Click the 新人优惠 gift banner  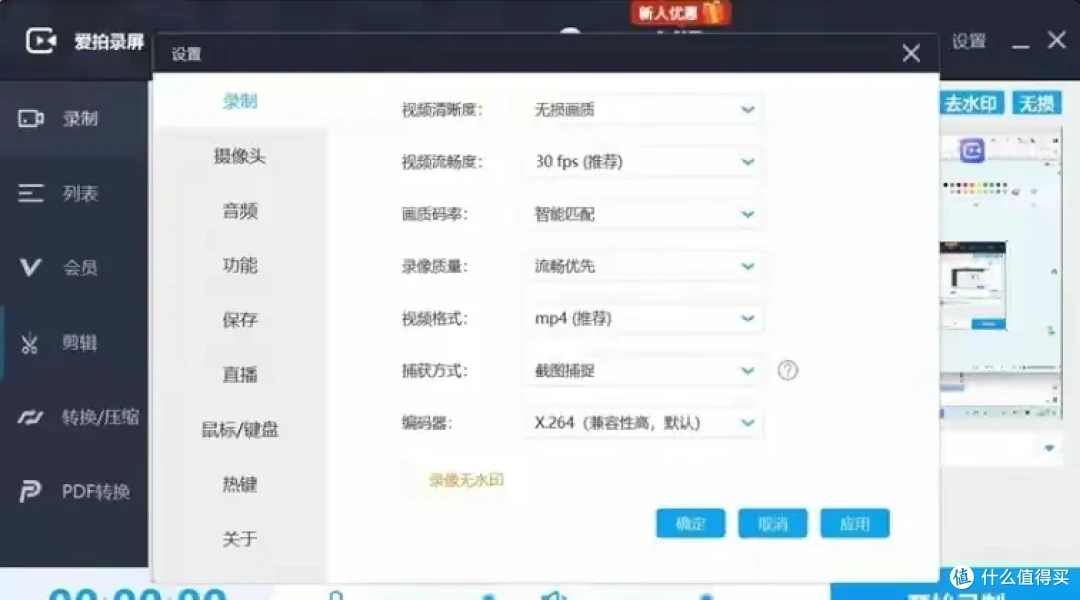(680, 12)
